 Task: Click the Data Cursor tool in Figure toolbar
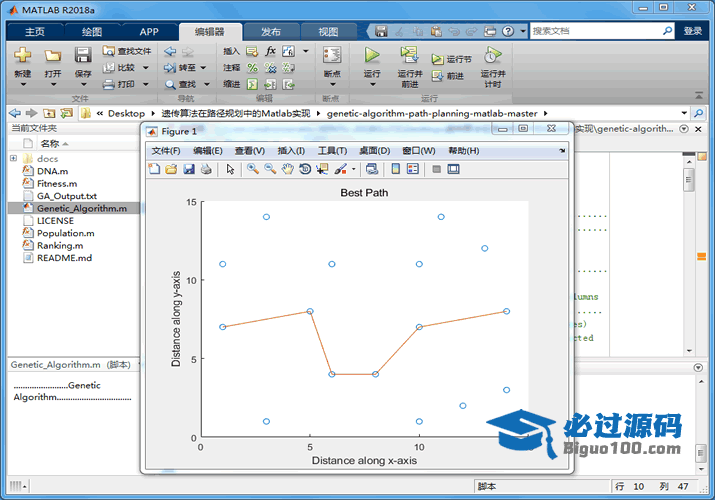[322, 169]
